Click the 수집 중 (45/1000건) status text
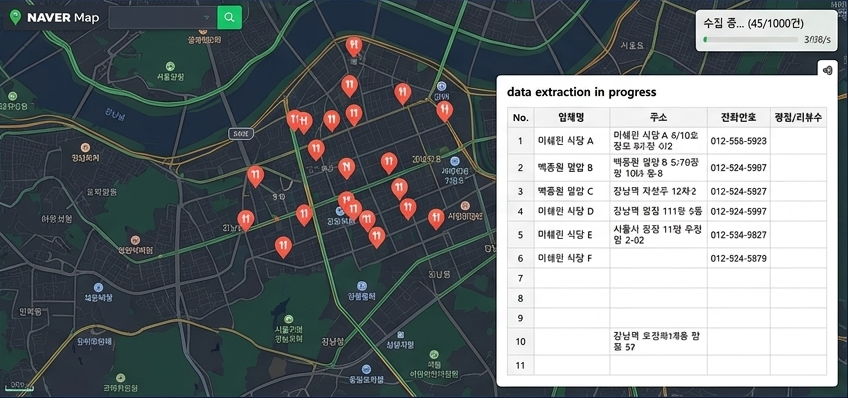This screenshot has width=848, height=398. coord(753,23)
